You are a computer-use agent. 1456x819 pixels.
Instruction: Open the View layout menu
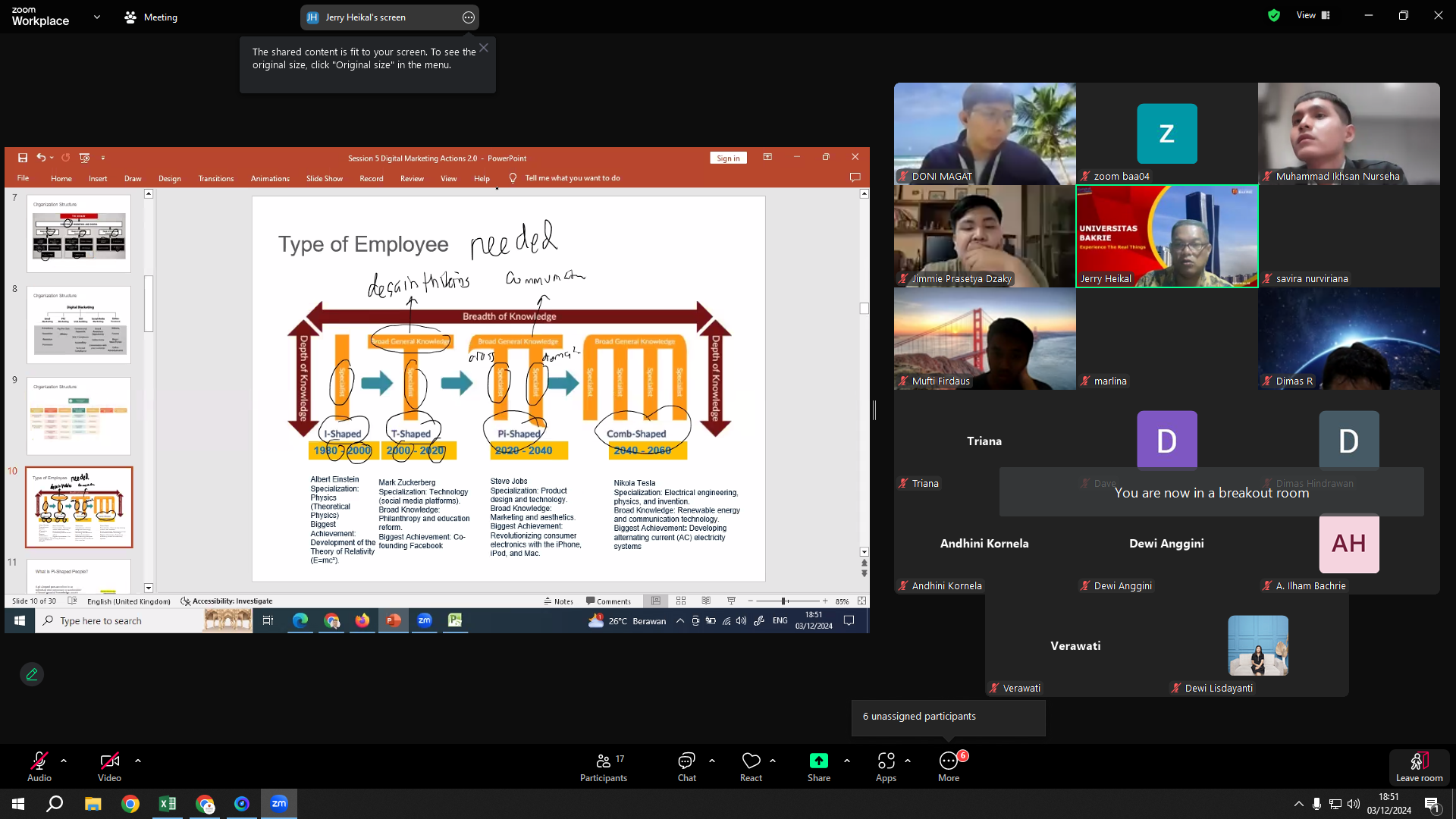click(1313, 15)
